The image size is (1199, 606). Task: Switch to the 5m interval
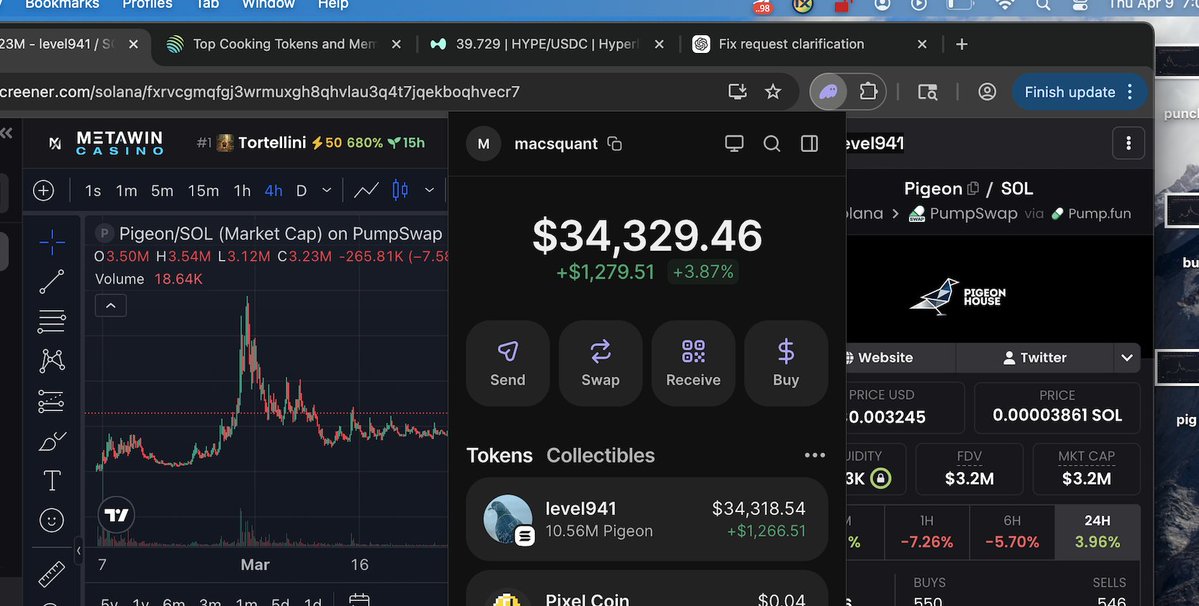(162, 190)
